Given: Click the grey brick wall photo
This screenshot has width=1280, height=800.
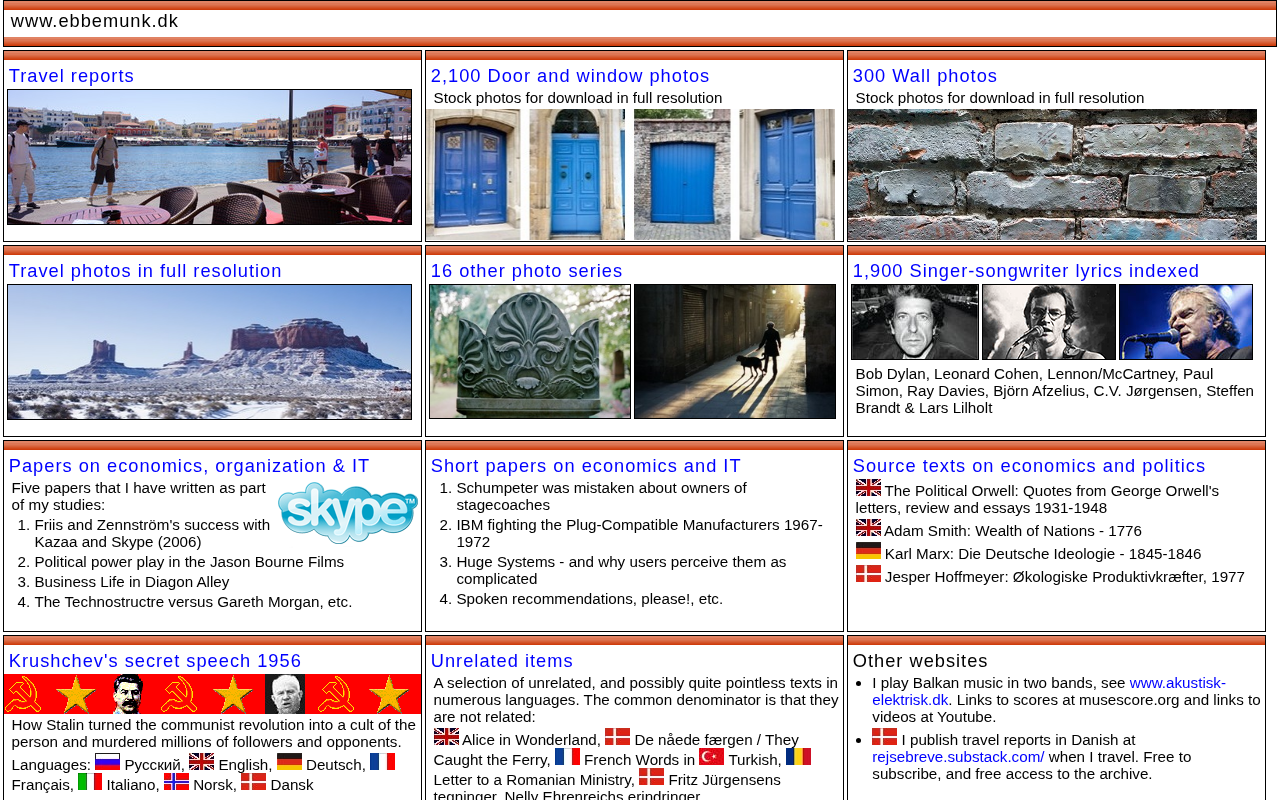Looking at the screenshot, I should [x=1052, y=175].
